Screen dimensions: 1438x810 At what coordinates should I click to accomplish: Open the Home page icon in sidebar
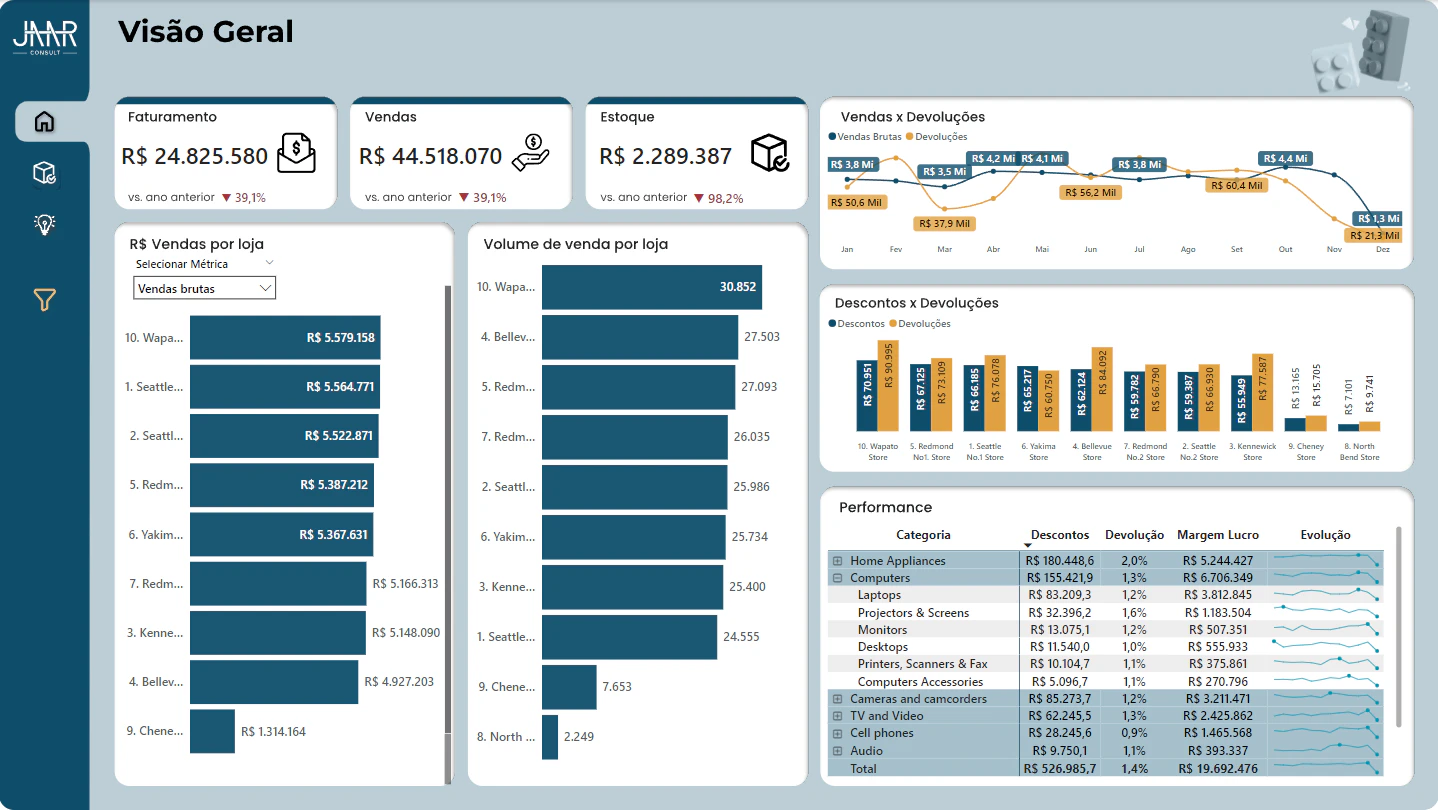tap(44, 122)
